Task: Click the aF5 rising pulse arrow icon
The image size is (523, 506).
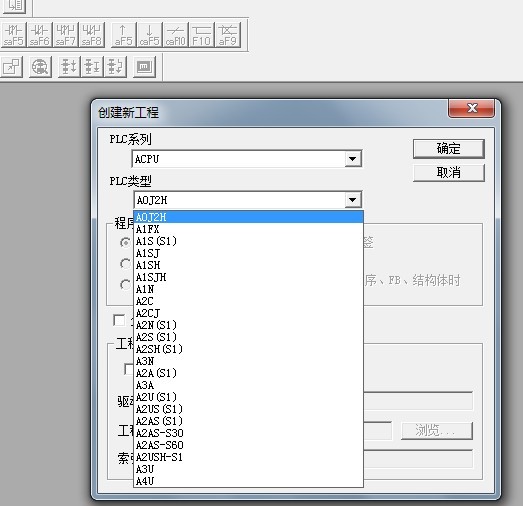Action: (123, 35)
